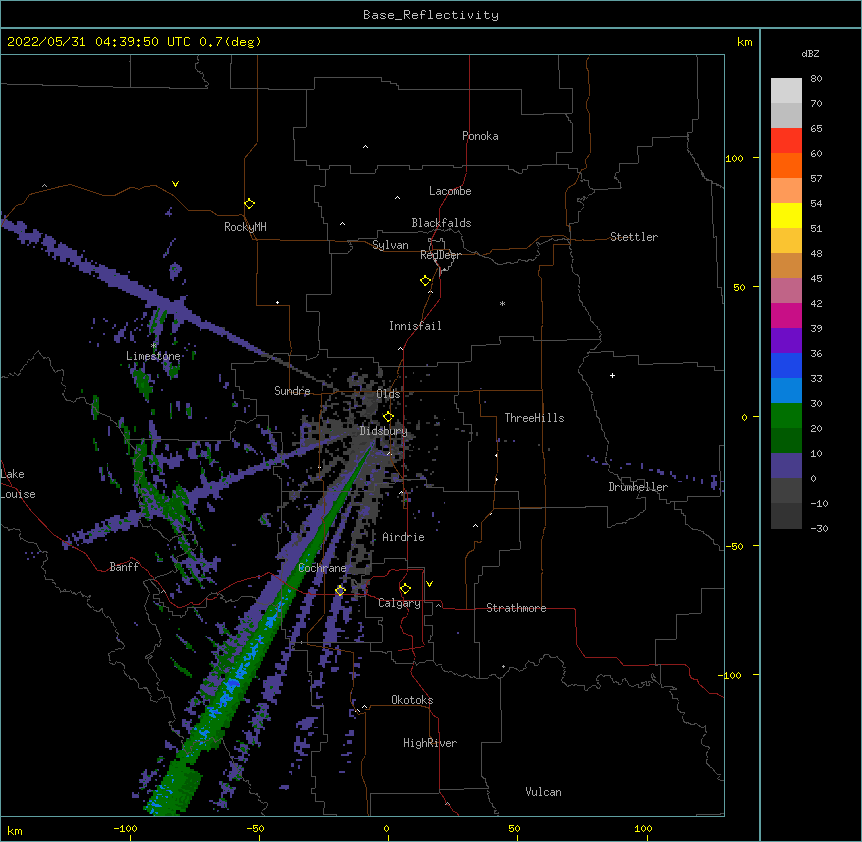Click the Lake Louise label
Viewport: 862px width, 842px height.
click(18, 484)
